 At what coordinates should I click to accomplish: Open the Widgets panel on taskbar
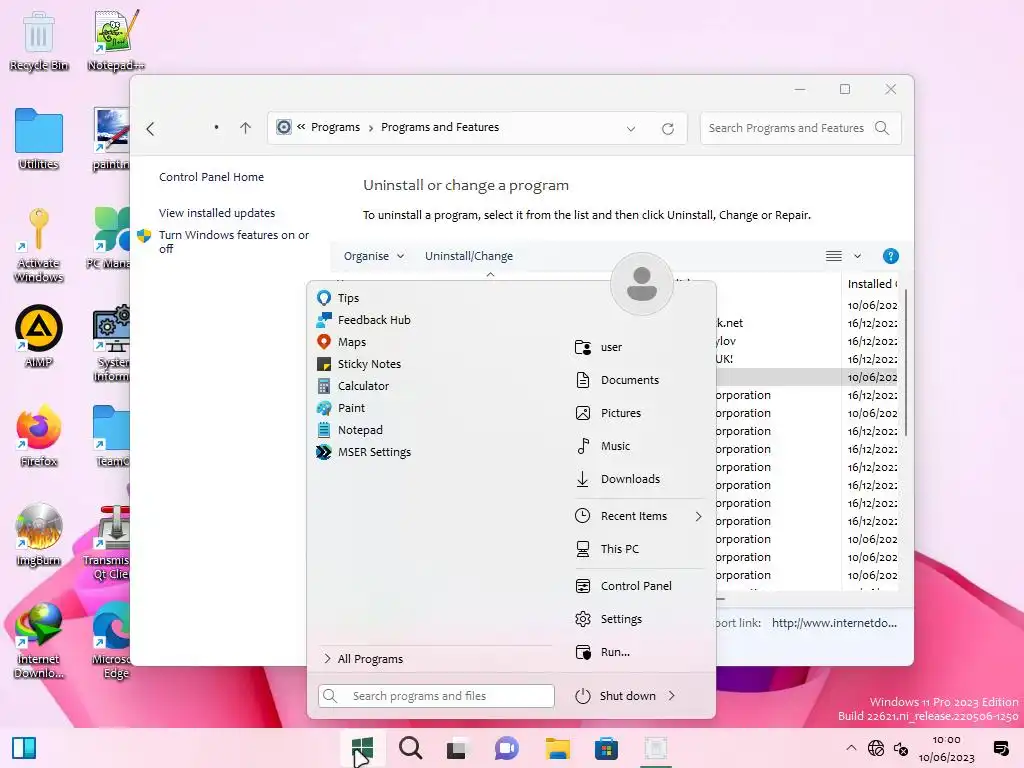24,748
